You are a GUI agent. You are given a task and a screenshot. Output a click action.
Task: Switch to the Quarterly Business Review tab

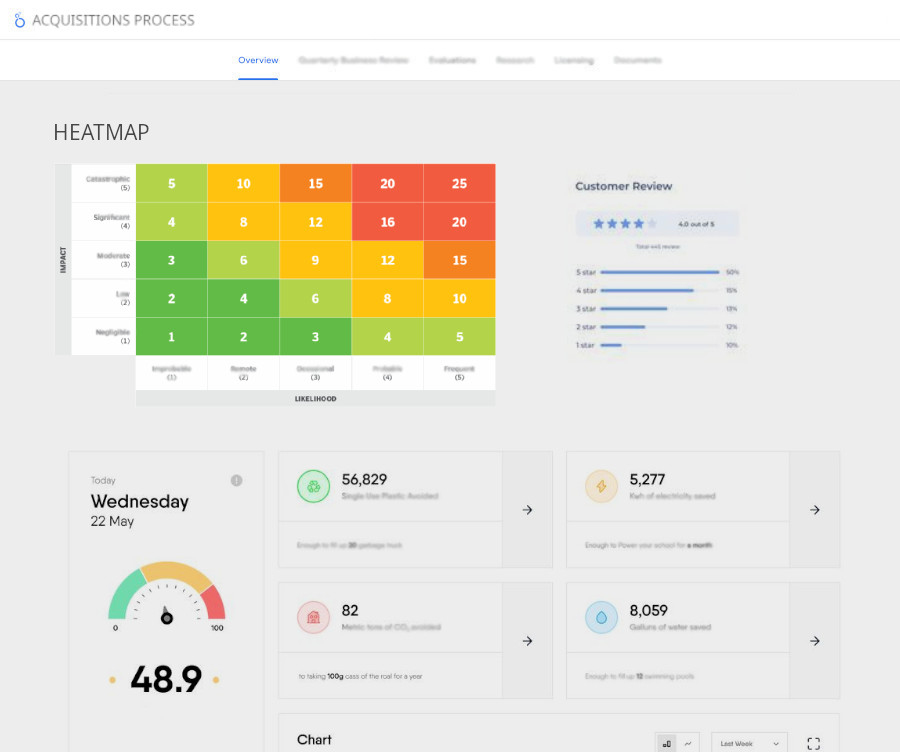pyautogui.click(x=354, y=61)
